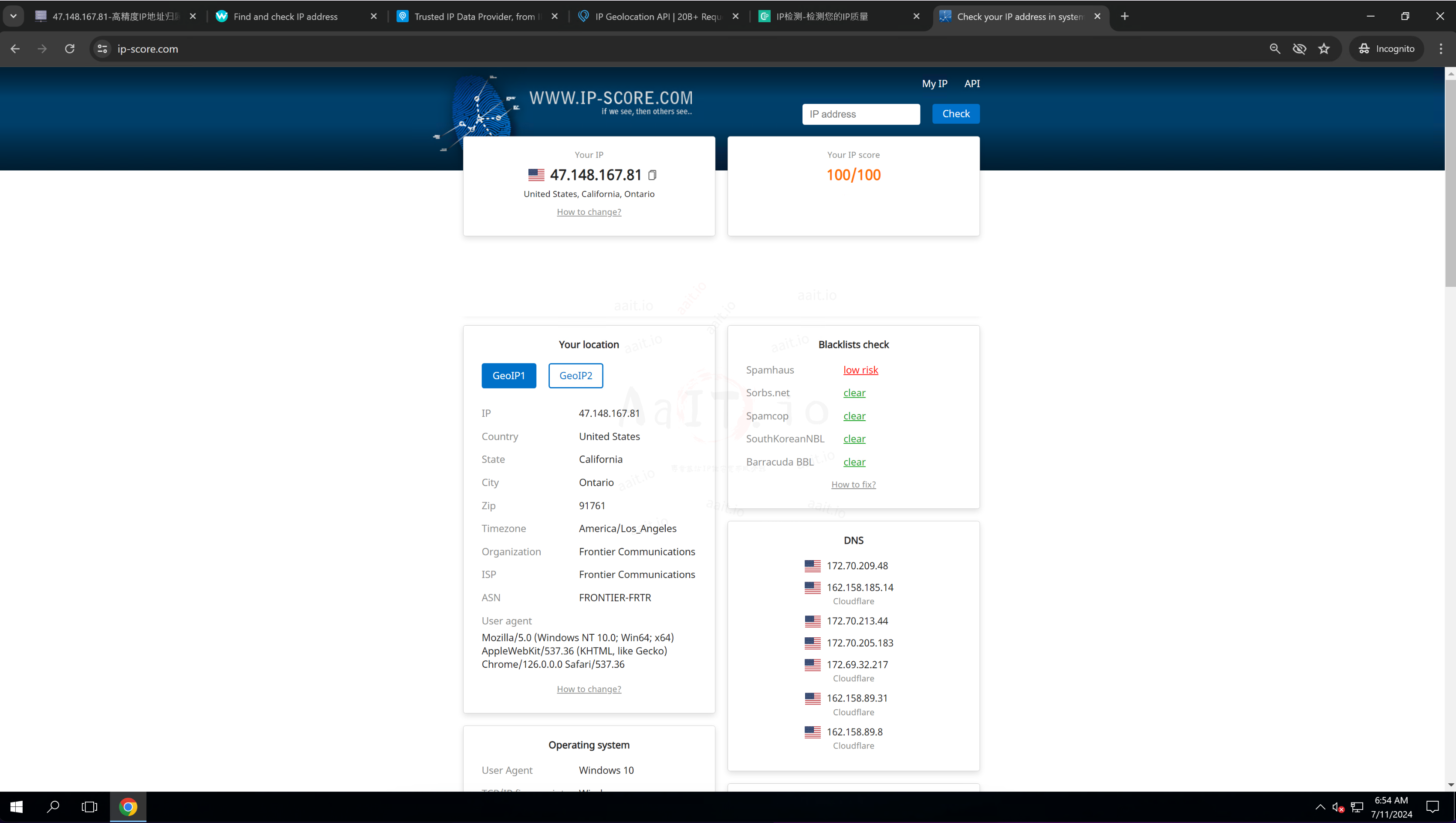1456x823 pixels.
Task: Click the browser favorites/bookmark star icon
Action: pyautogui.click(x=1324, y=49)
